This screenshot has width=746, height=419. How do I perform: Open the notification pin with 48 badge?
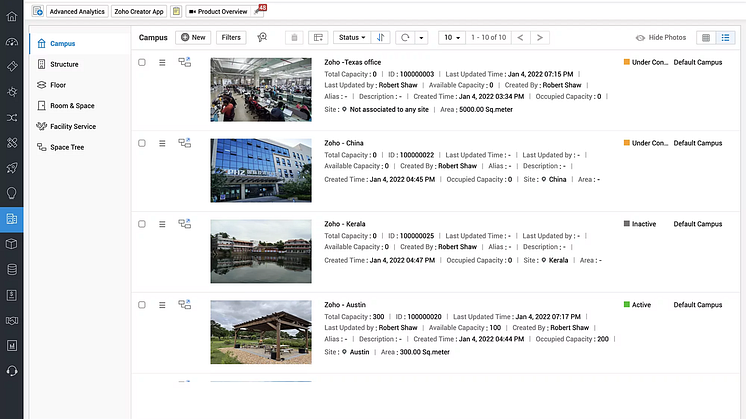(x=260, y=10)
